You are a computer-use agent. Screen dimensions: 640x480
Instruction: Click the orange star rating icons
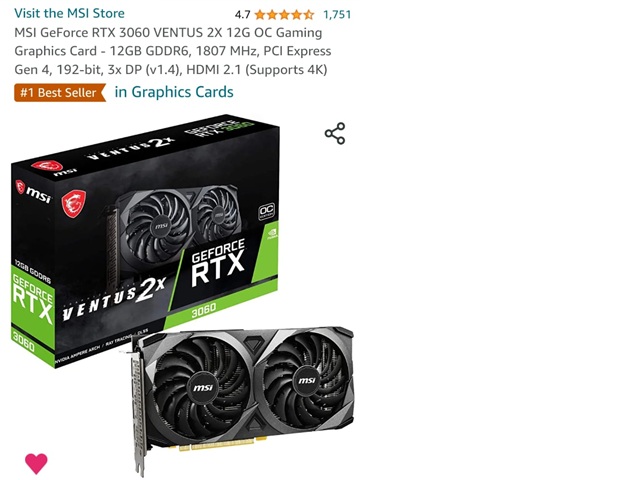click(x=284, y=15)
